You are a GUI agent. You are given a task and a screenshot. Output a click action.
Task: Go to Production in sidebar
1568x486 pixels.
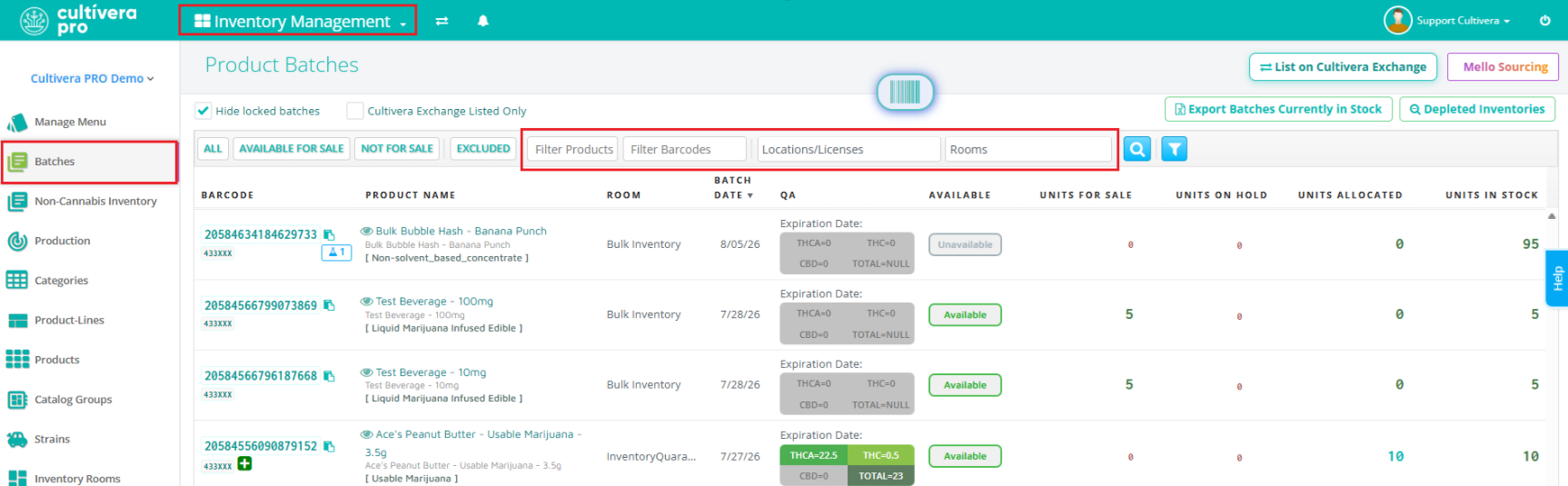pos(62,241)
